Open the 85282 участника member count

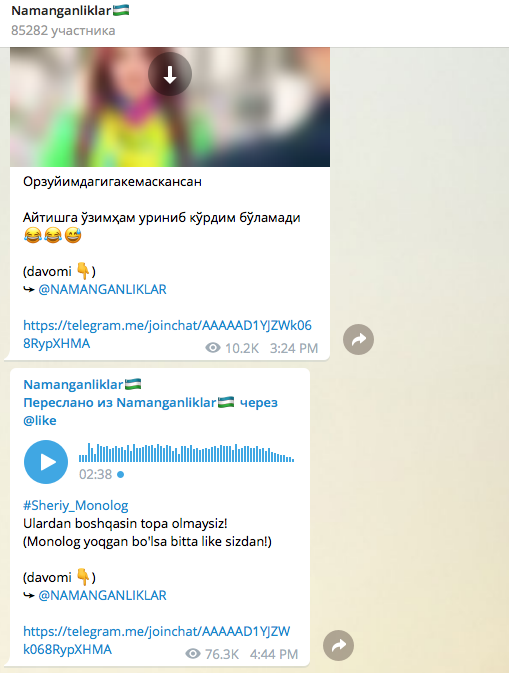63,30
